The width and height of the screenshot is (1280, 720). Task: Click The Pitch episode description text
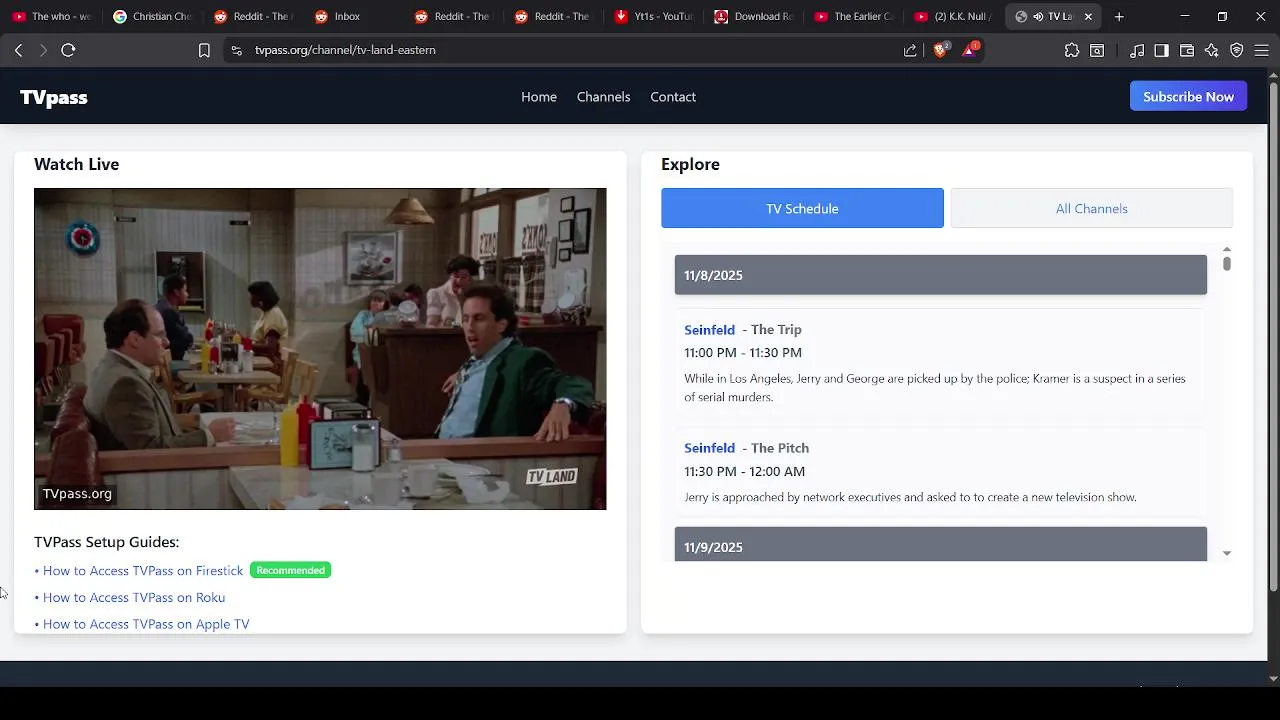910,497
